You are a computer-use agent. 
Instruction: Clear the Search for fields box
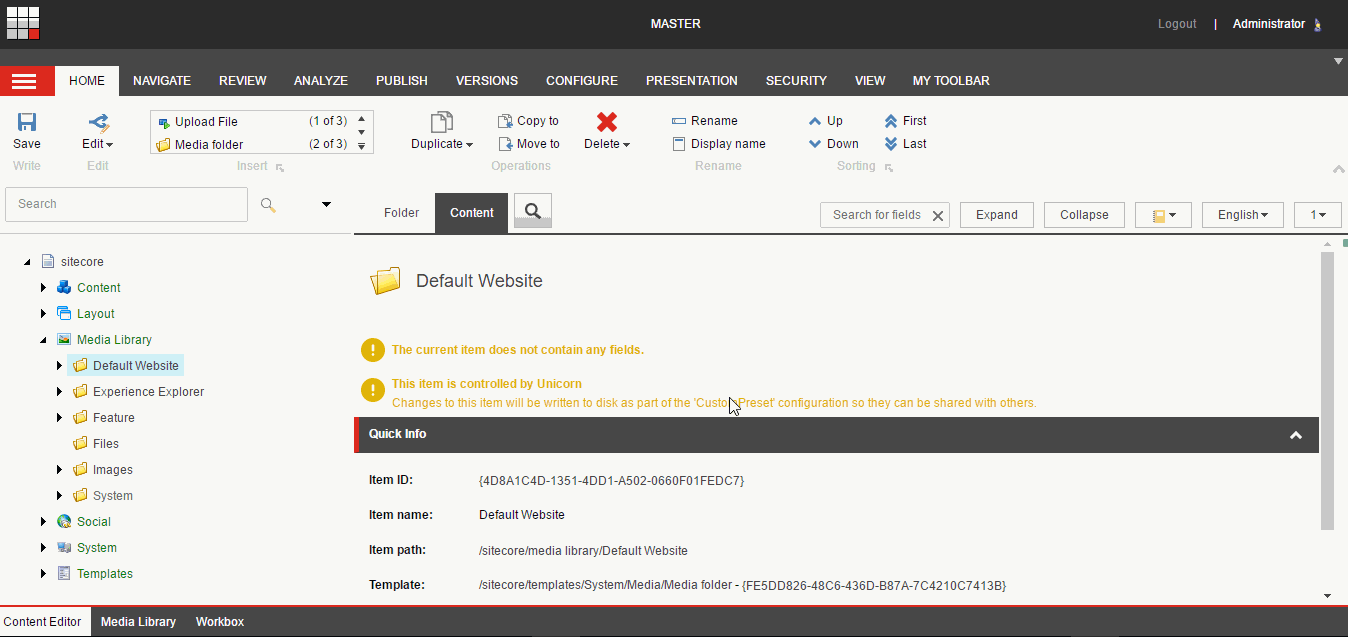click(938, 215)
